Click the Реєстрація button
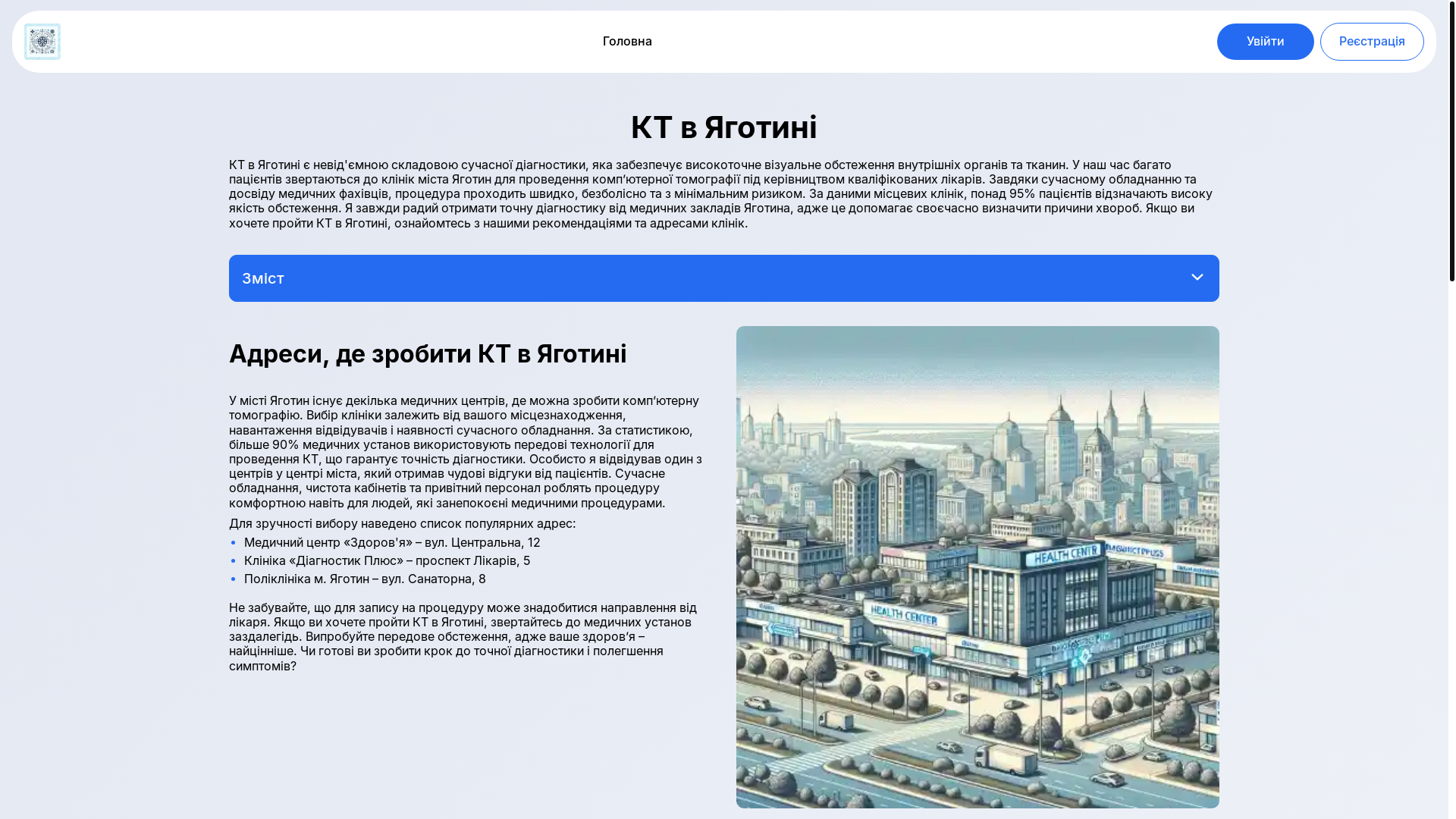Screen dimensions: 1456x819 pyautogui.click(x=1372, y=42)
